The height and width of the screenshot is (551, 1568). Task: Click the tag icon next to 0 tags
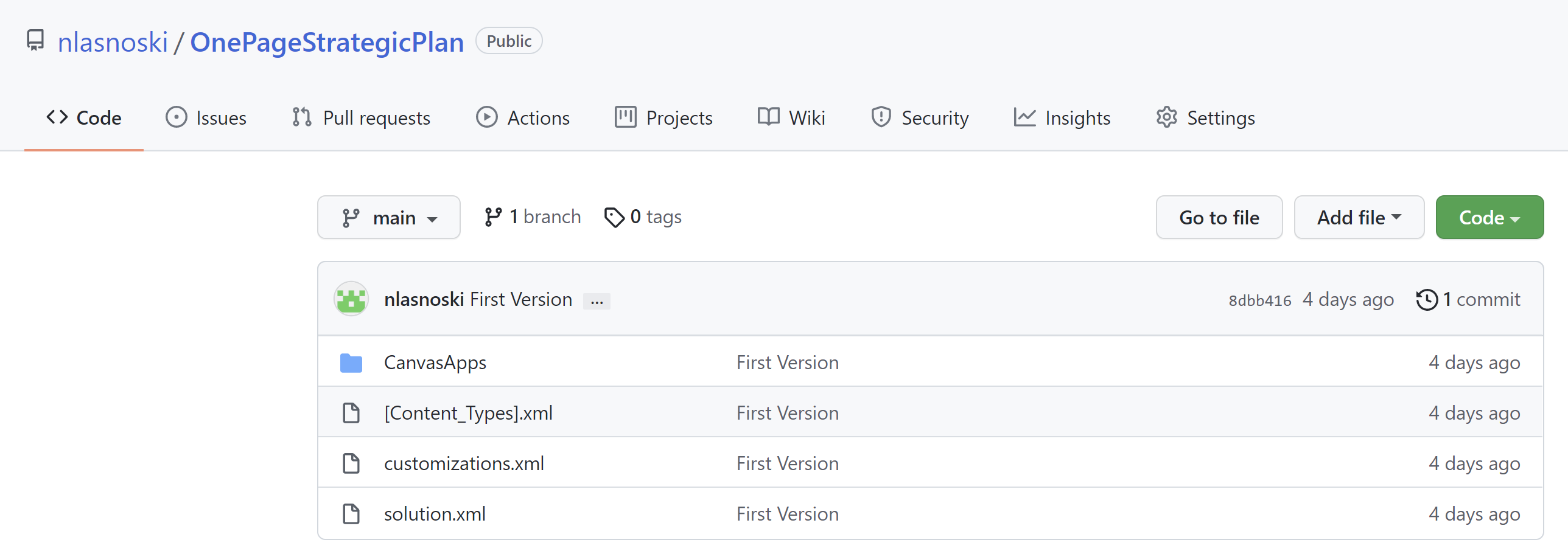[x=614, y=217]
